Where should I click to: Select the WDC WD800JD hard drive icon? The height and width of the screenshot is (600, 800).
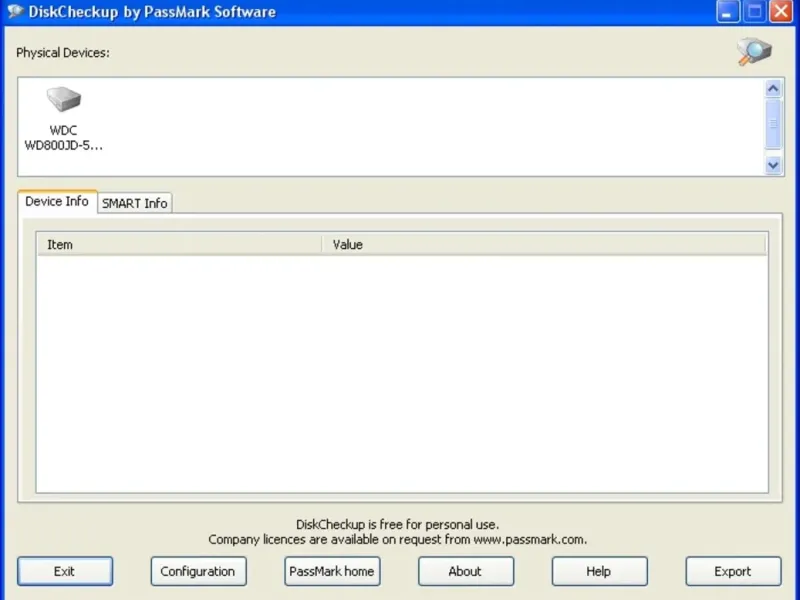click(x=64, y=98)
